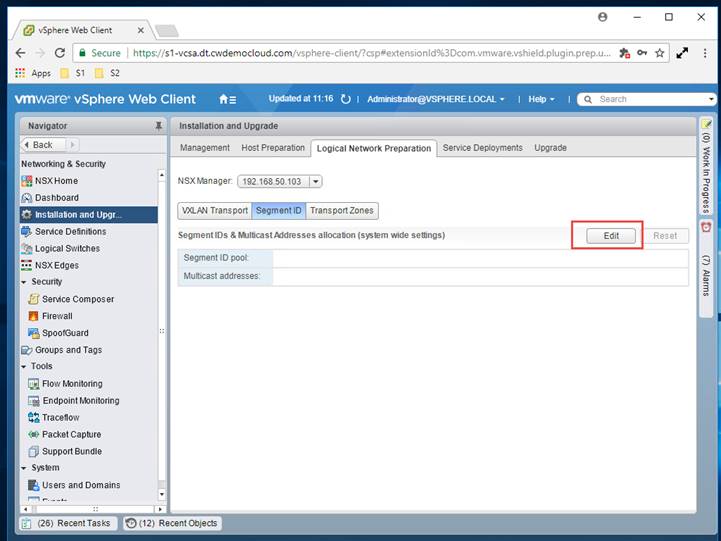Select the Logical Network Preparation tab
721x541 pixels.
coord(374,148)
